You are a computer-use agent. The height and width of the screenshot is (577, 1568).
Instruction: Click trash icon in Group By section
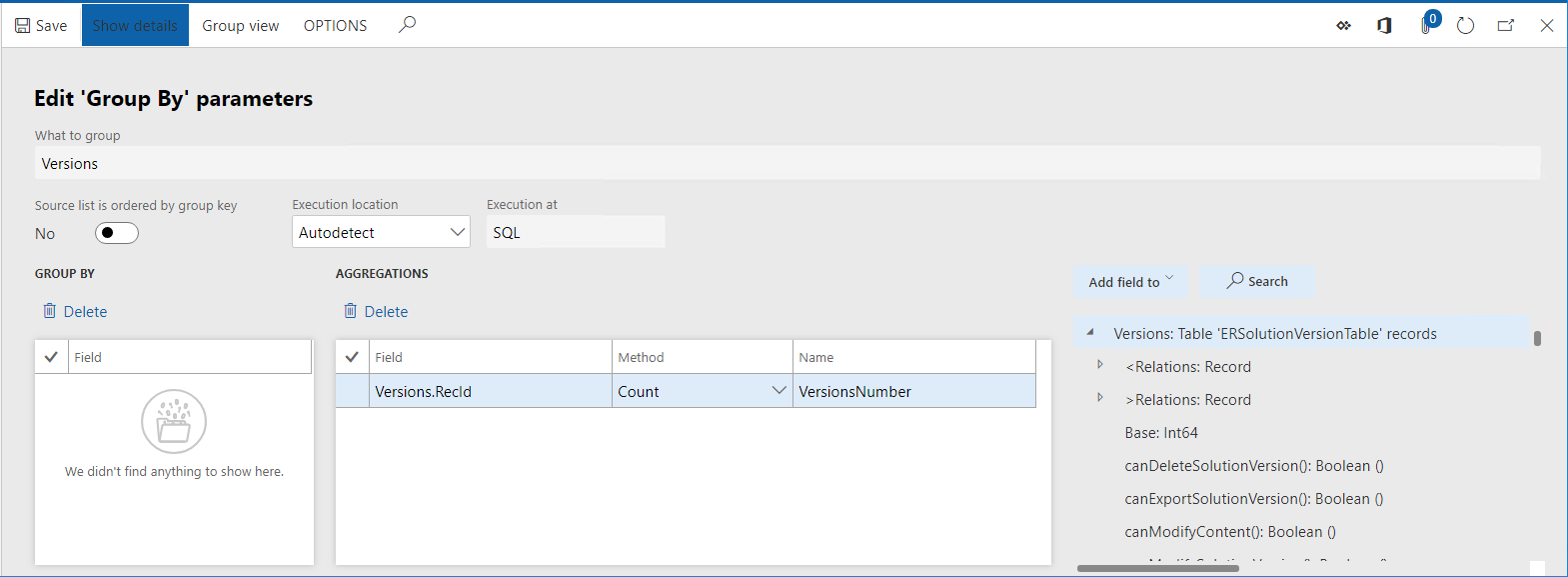[x=50, y=311]
